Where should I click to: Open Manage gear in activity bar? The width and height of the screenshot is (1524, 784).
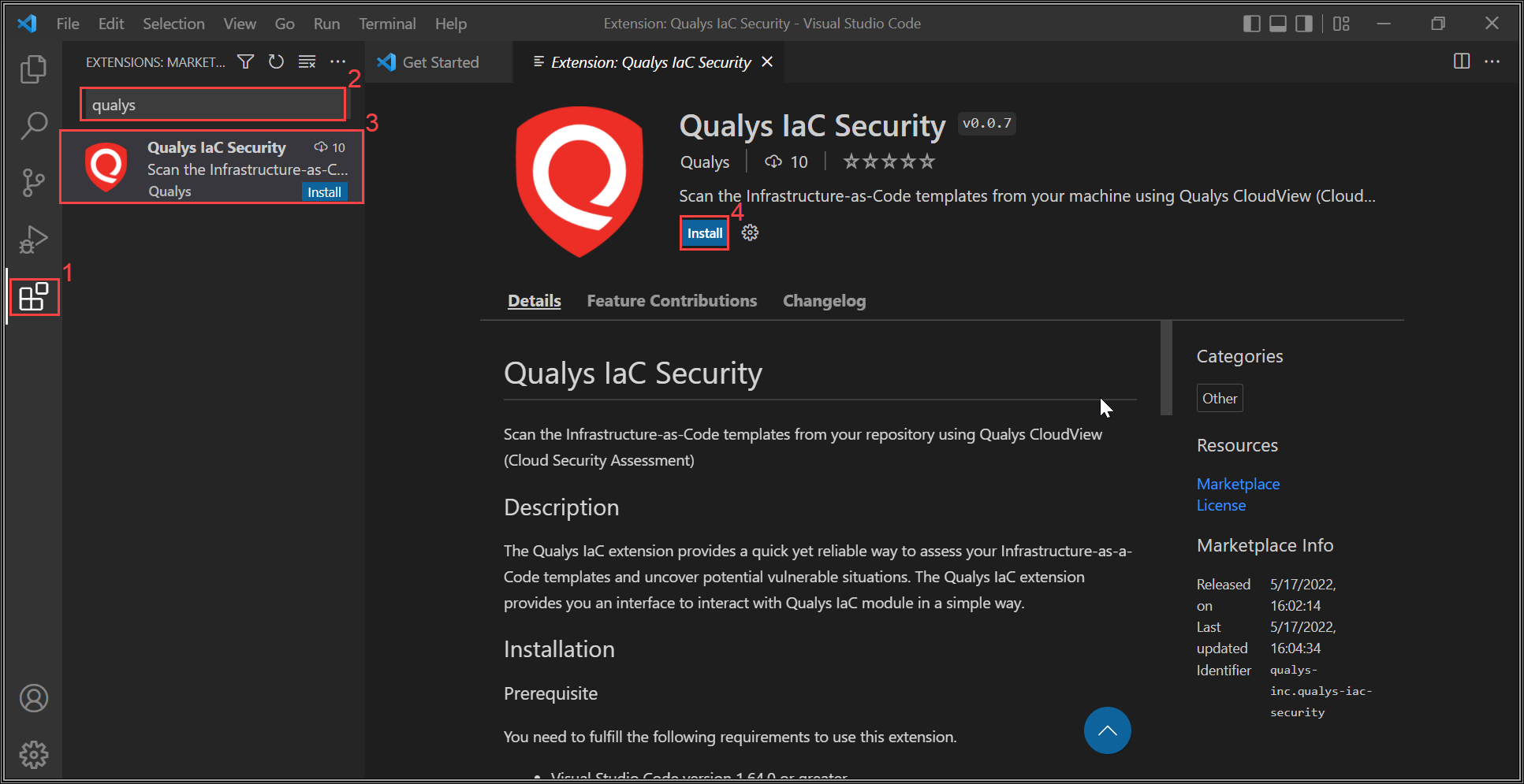pyautogui.click(x=34, y=755)
